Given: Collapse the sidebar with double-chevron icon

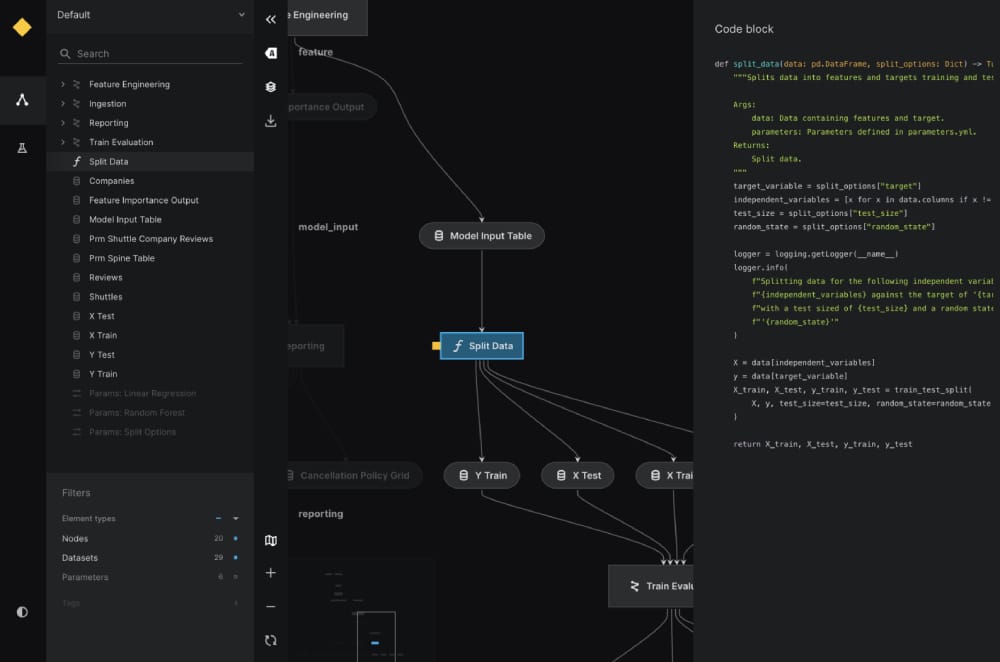Looking at the screenshot, I should [271, 19].
